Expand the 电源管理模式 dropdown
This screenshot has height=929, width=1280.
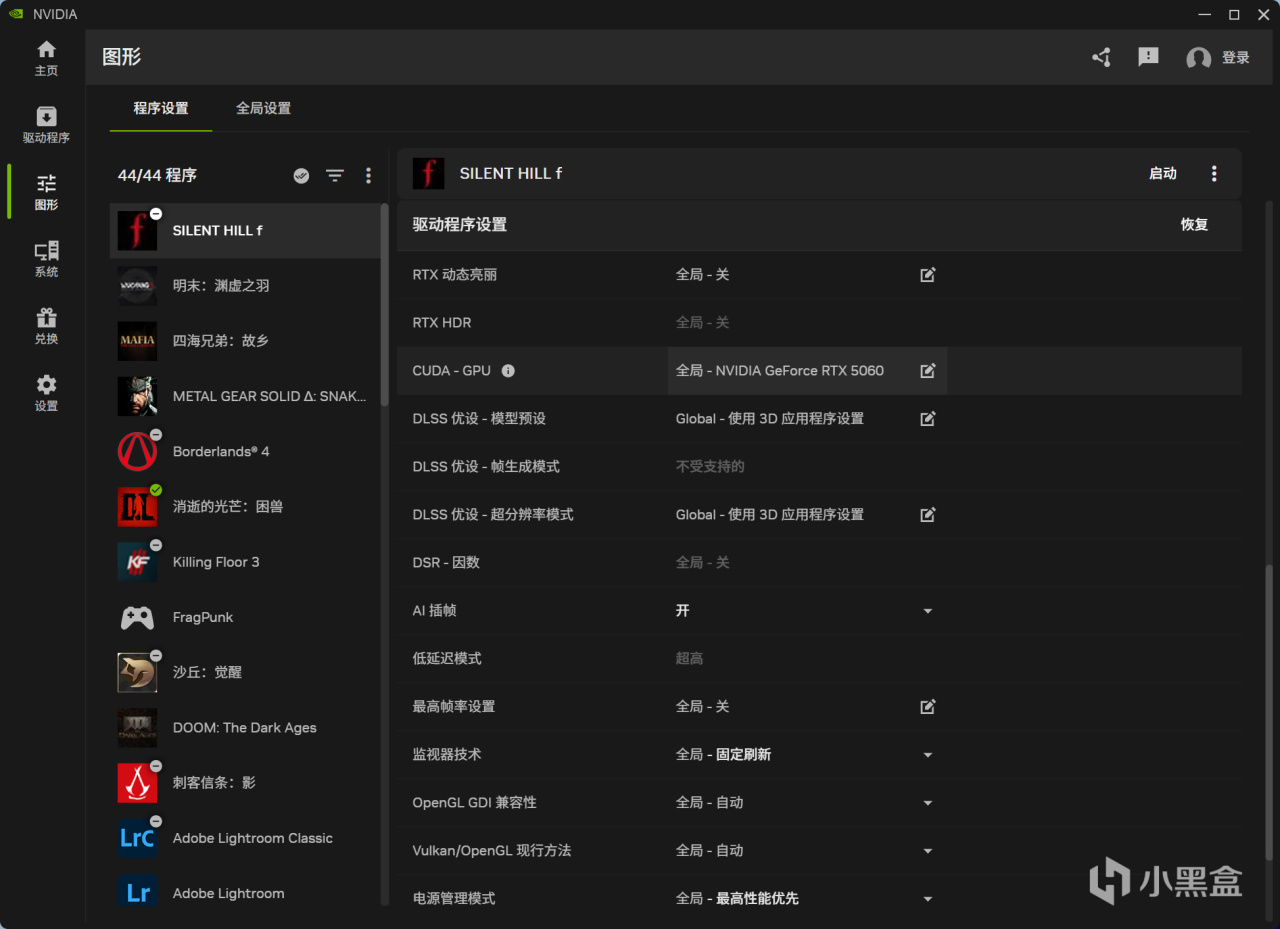point(927,899)
